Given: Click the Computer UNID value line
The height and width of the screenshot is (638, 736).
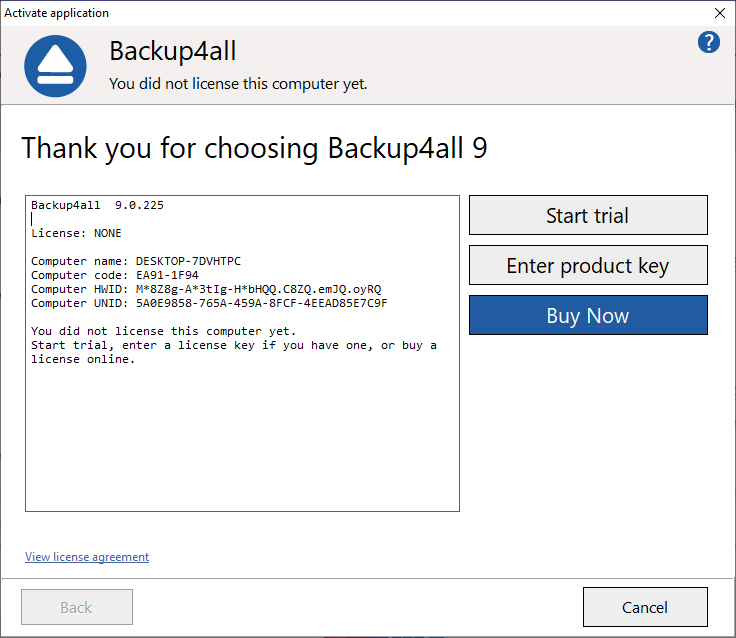Looking at the screenshot, I should click(209, 303).
